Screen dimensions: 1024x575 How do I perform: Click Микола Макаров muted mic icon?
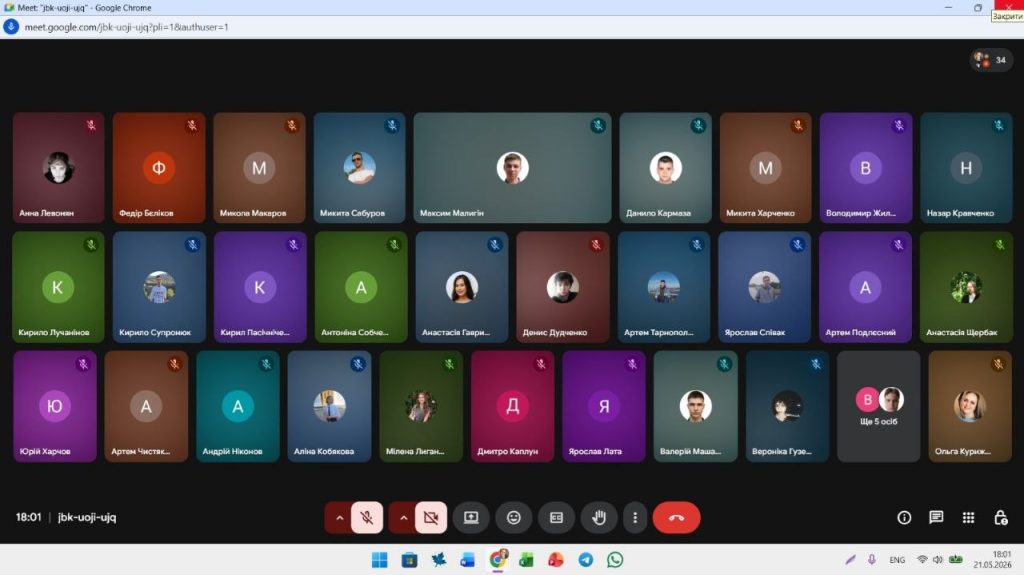point(292,125)
